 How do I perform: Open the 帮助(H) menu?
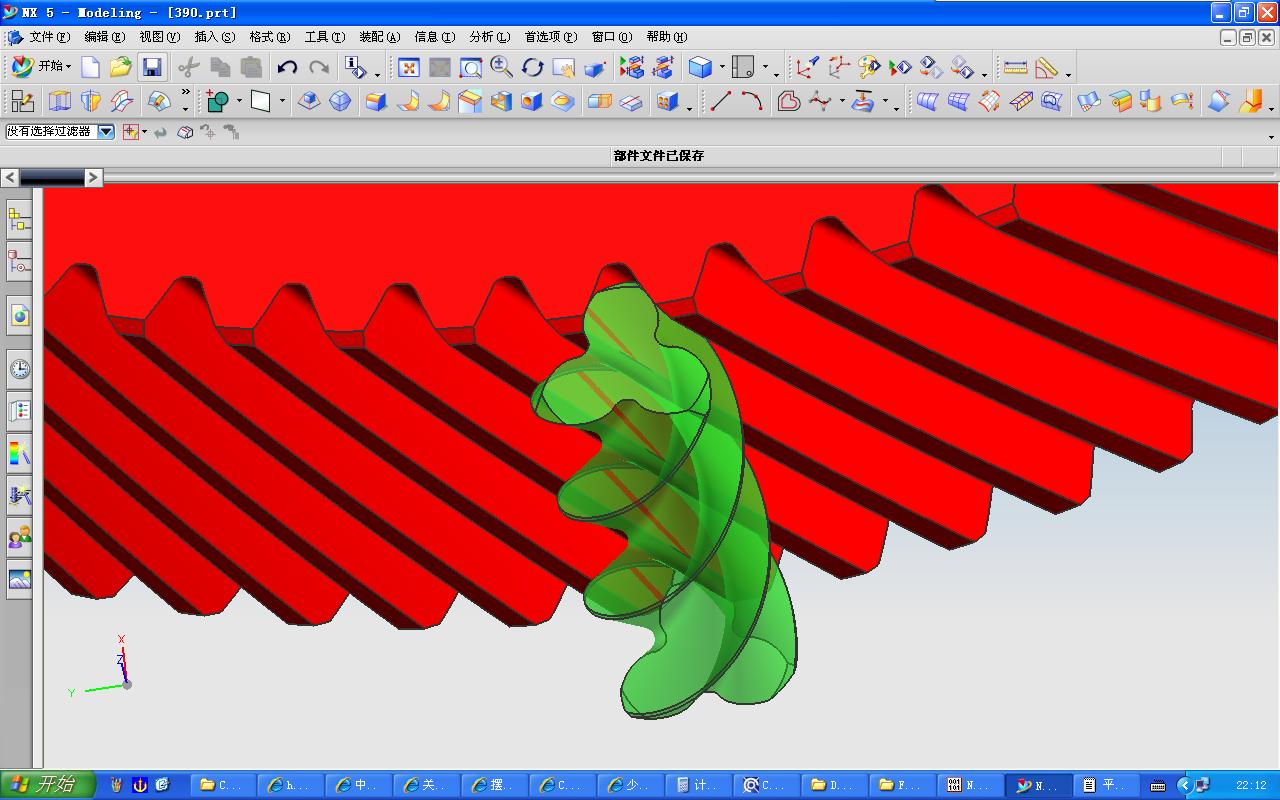click(666, 37)
